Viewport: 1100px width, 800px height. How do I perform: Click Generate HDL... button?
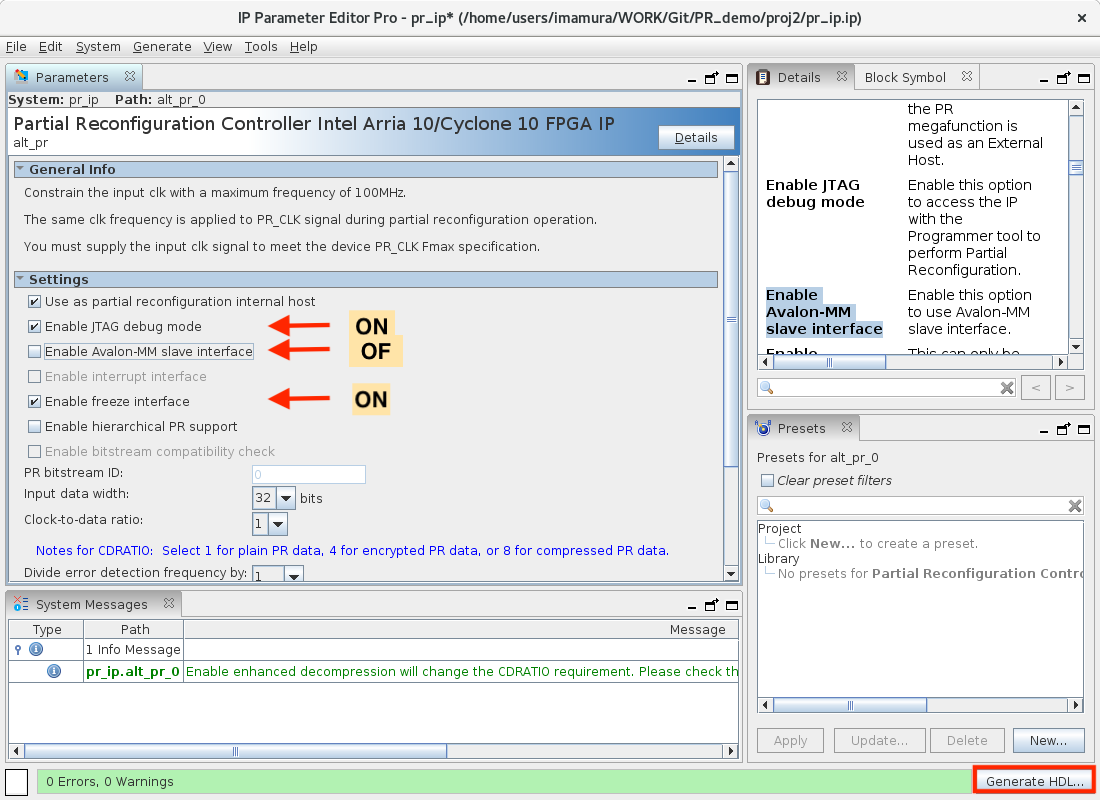(1034, 781)
